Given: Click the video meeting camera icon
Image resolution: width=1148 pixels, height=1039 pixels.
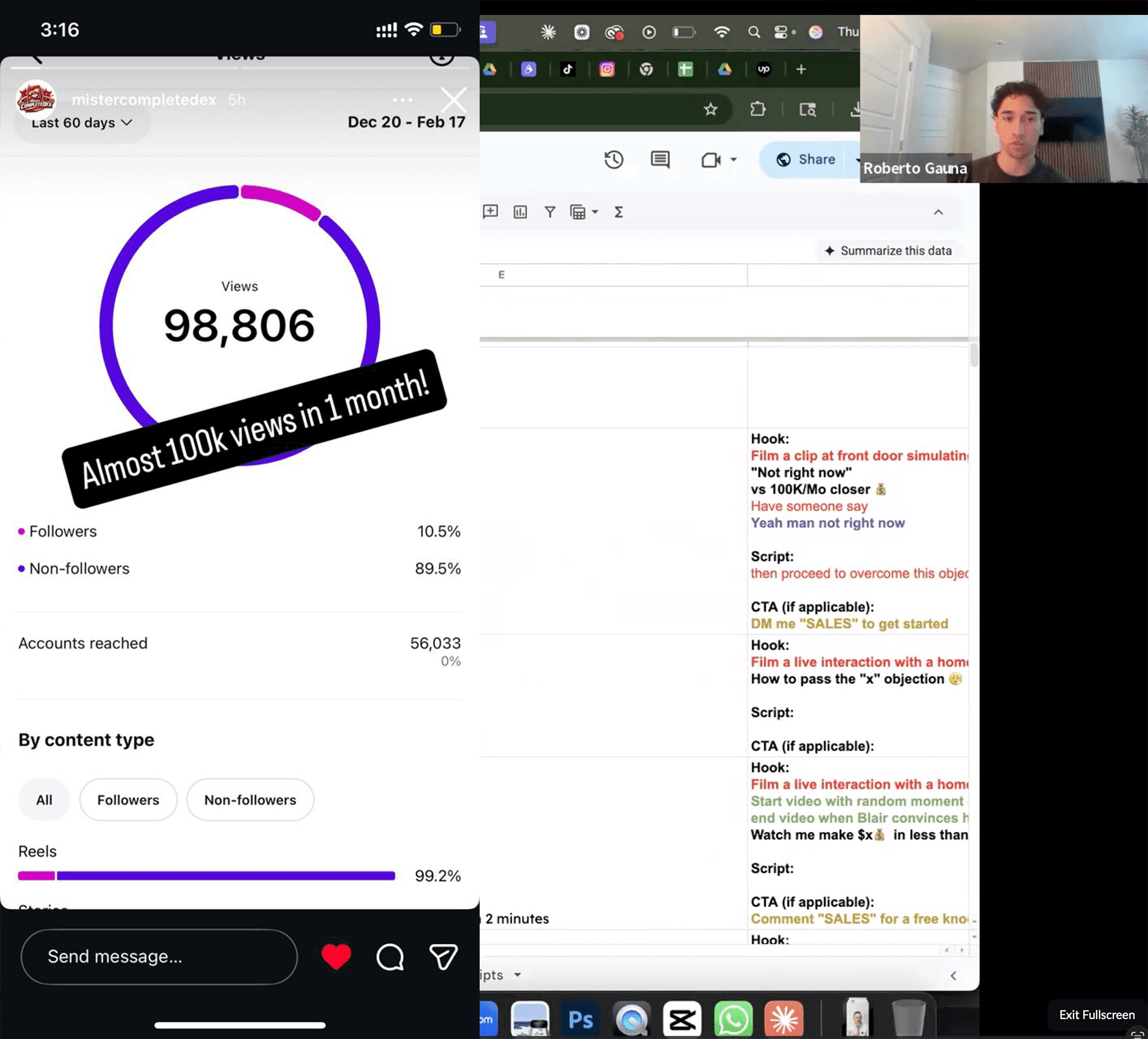Looking at the screenshot, I should click(711, 159).
